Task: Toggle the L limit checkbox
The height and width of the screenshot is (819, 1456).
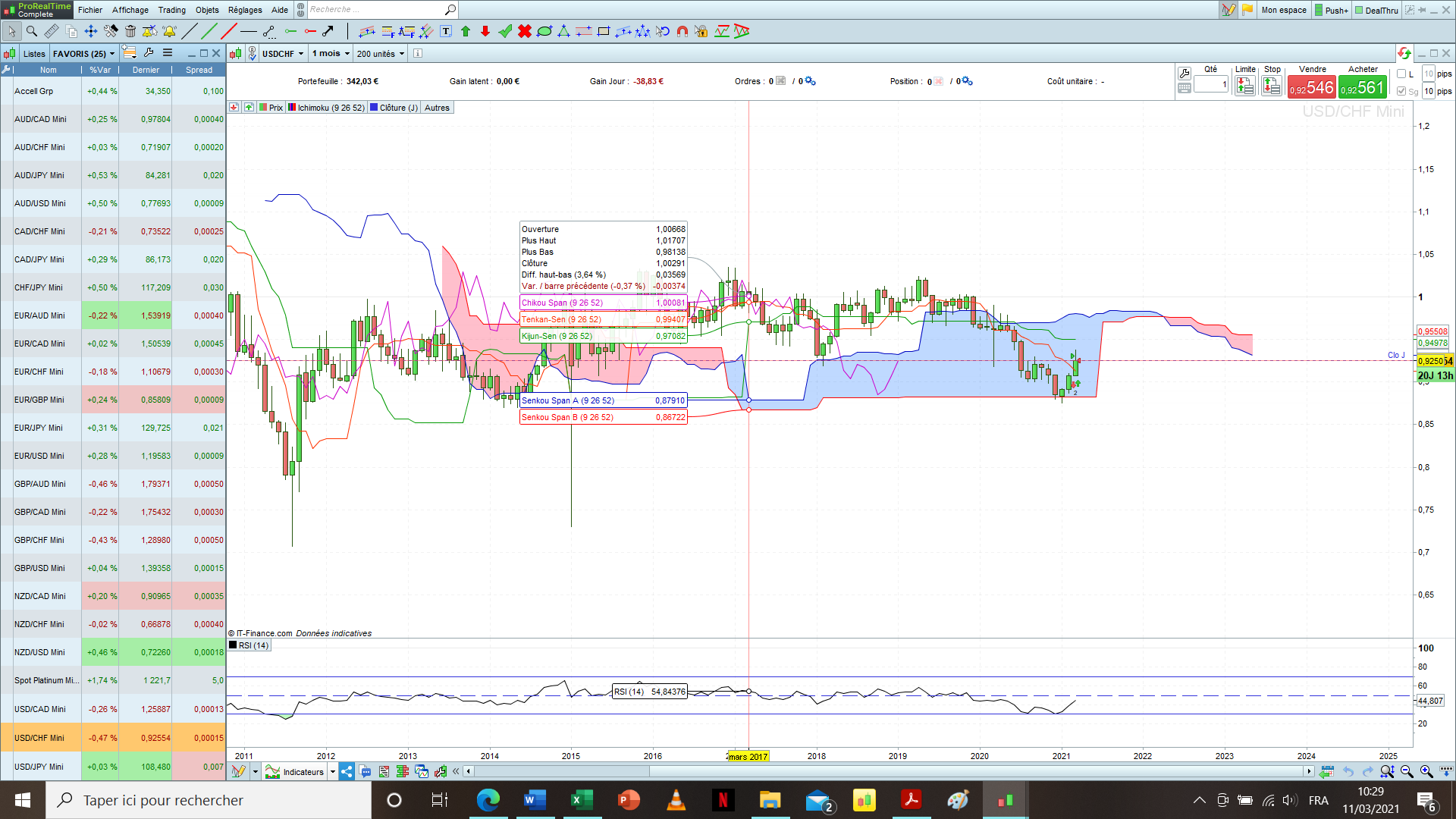Action: (x=1401, y=74)
